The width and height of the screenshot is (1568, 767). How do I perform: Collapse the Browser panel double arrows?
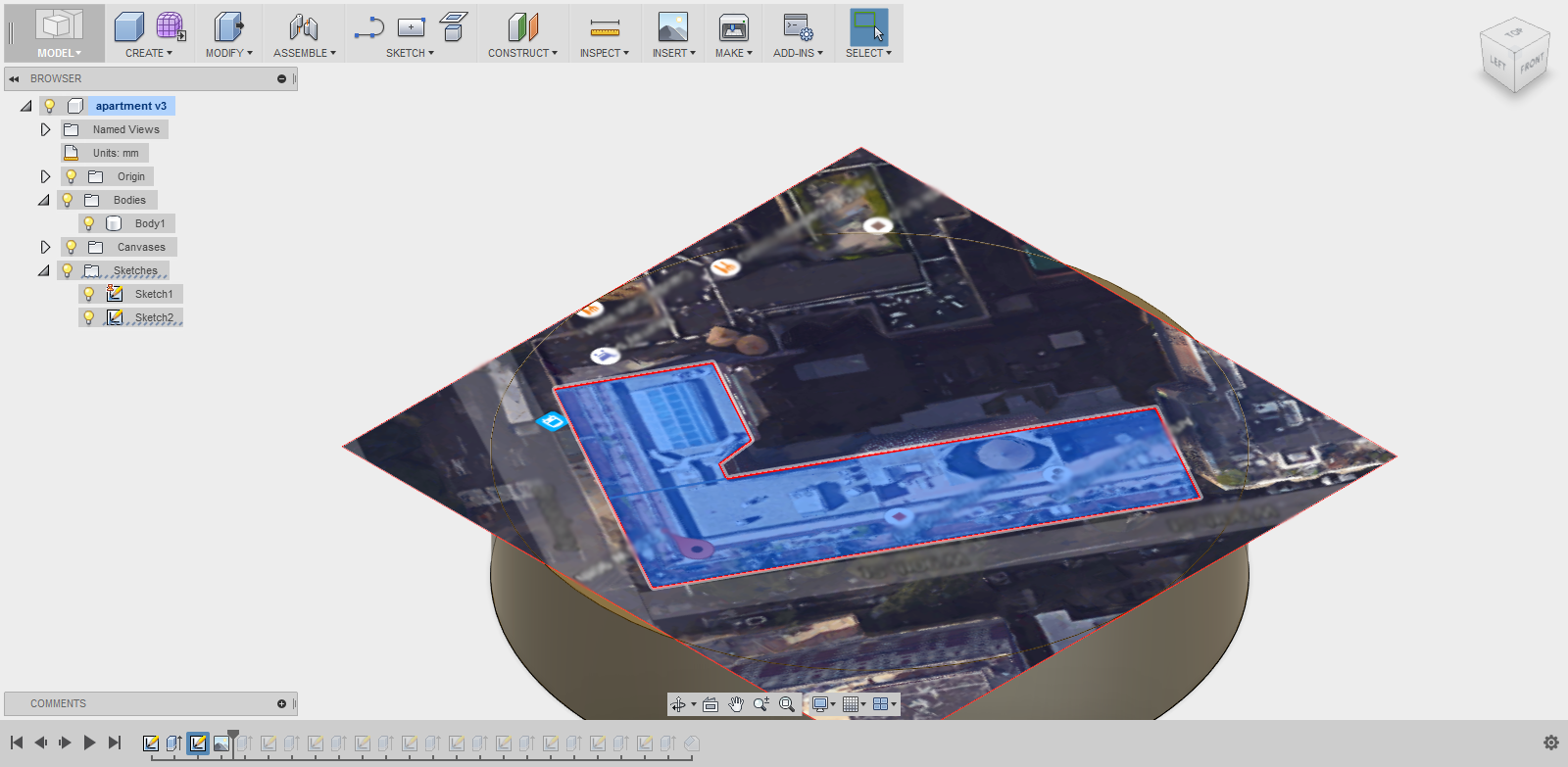click(14, 78)
